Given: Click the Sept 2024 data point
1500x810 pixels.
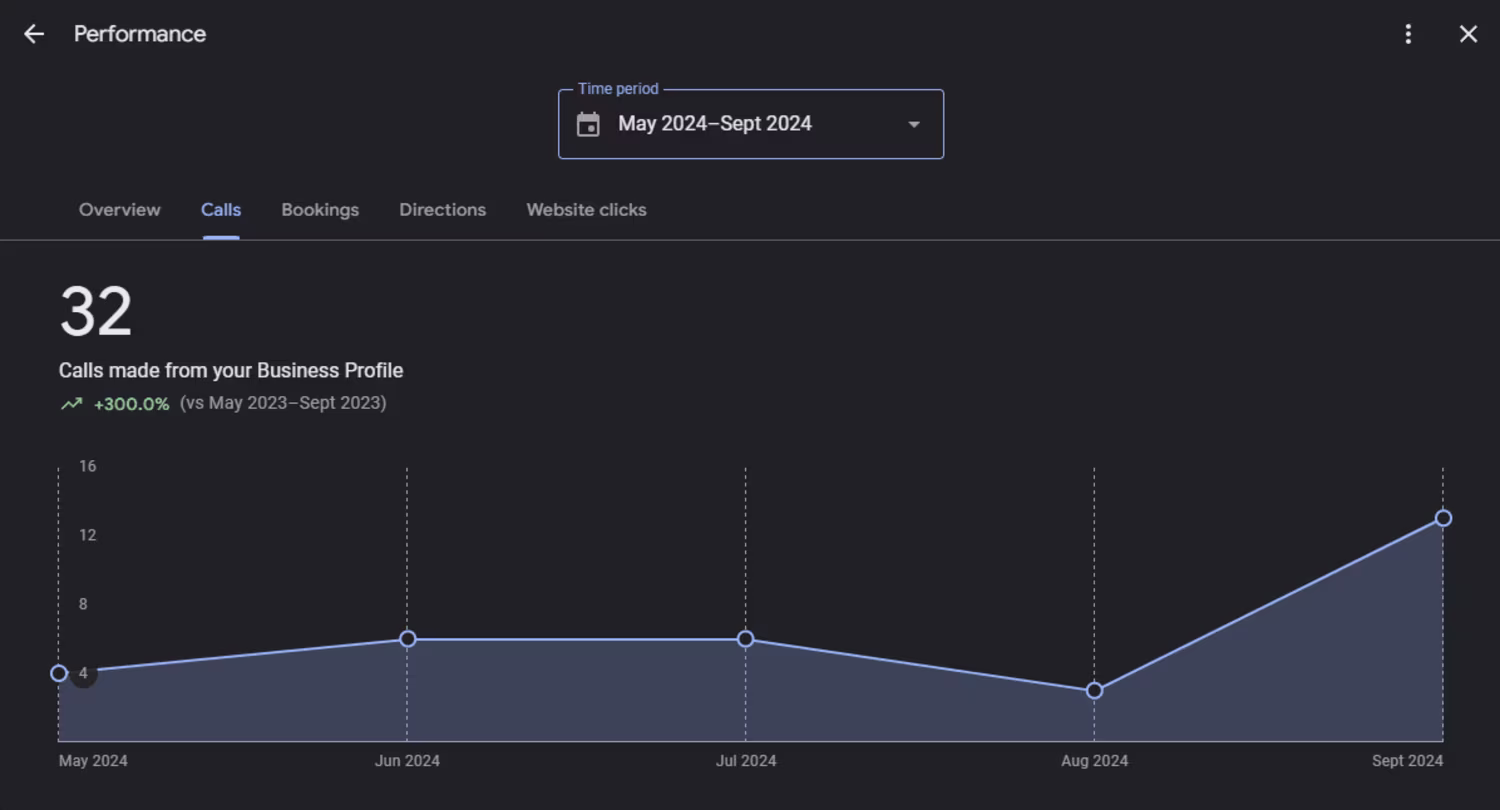Looking at the screenshot, I should coord(1443,518).
